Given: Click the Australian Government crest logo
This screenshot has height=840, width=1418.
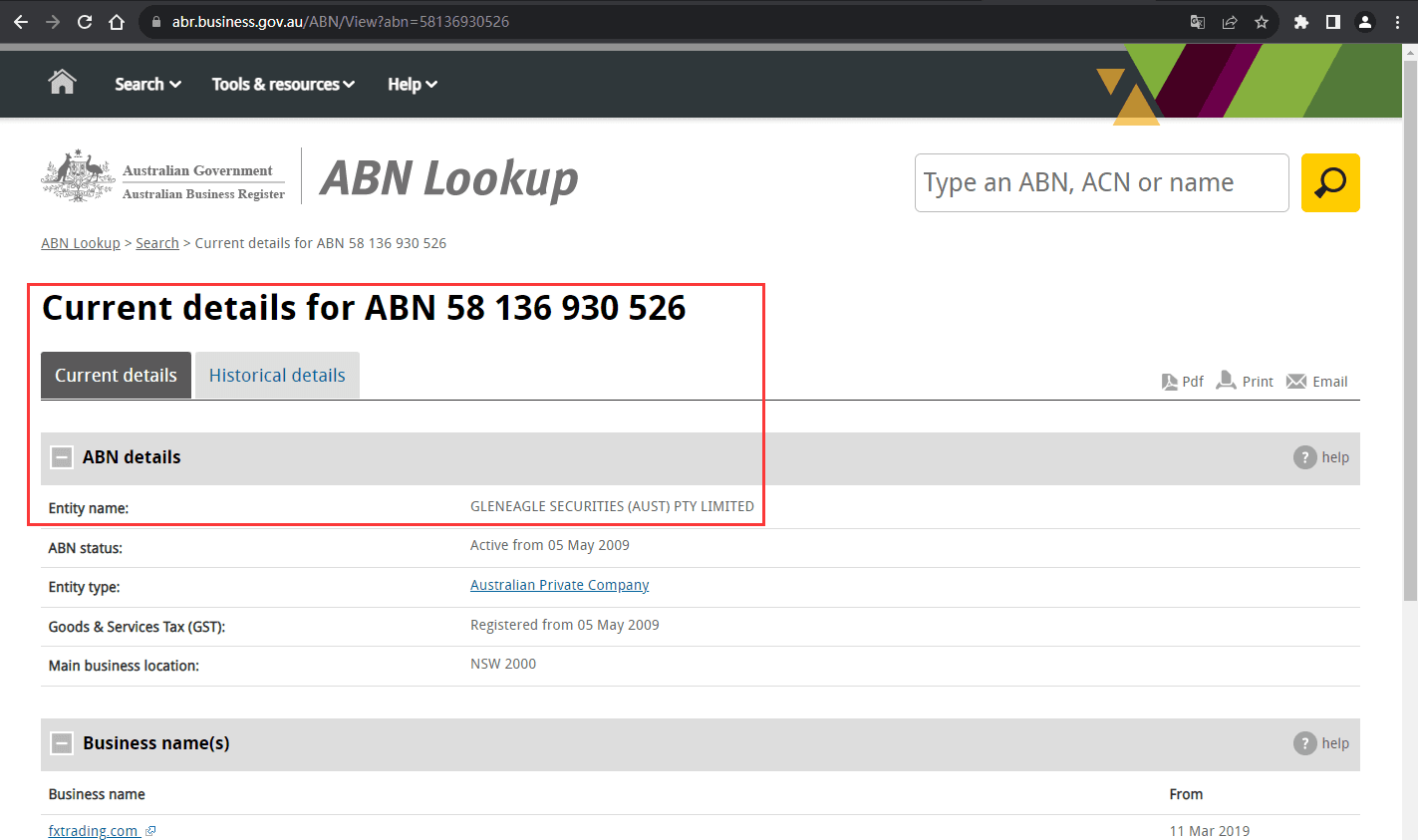Looking at the screenshot, I should point(78,176).
